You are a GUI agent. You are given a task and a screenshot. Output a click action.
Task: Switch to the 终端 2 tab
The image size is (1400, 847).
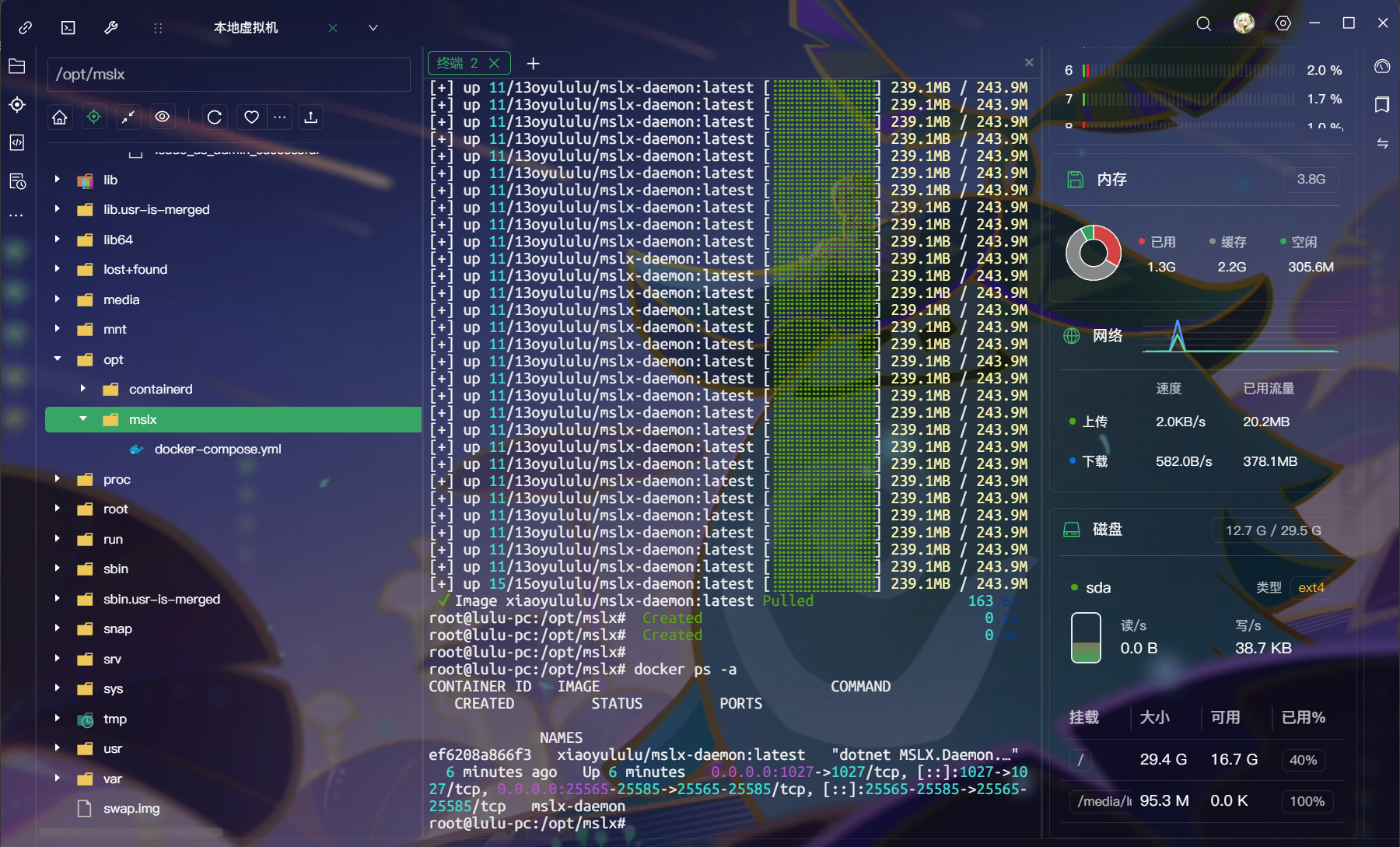click(458, 63)
